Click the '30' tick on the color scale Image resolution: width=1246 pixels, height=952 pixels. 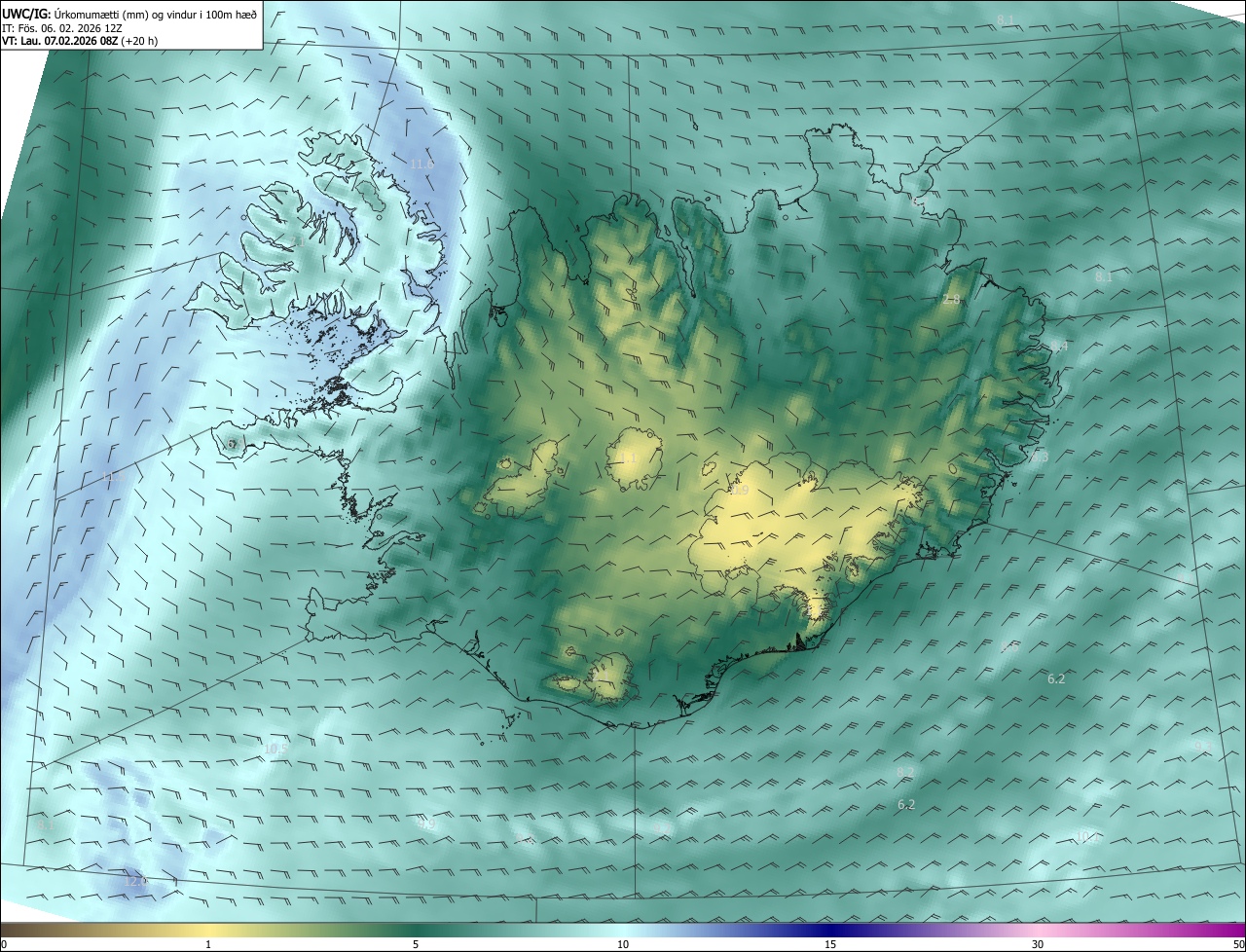(x=1038, y=944)
